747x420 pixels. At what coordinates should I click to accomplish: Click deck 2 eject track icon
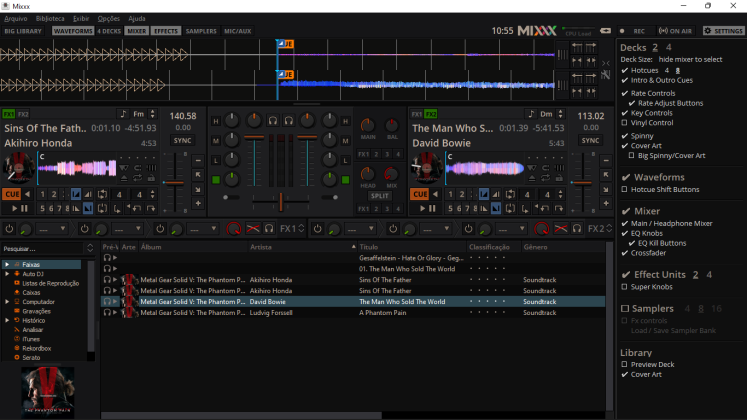click(532, 178)
